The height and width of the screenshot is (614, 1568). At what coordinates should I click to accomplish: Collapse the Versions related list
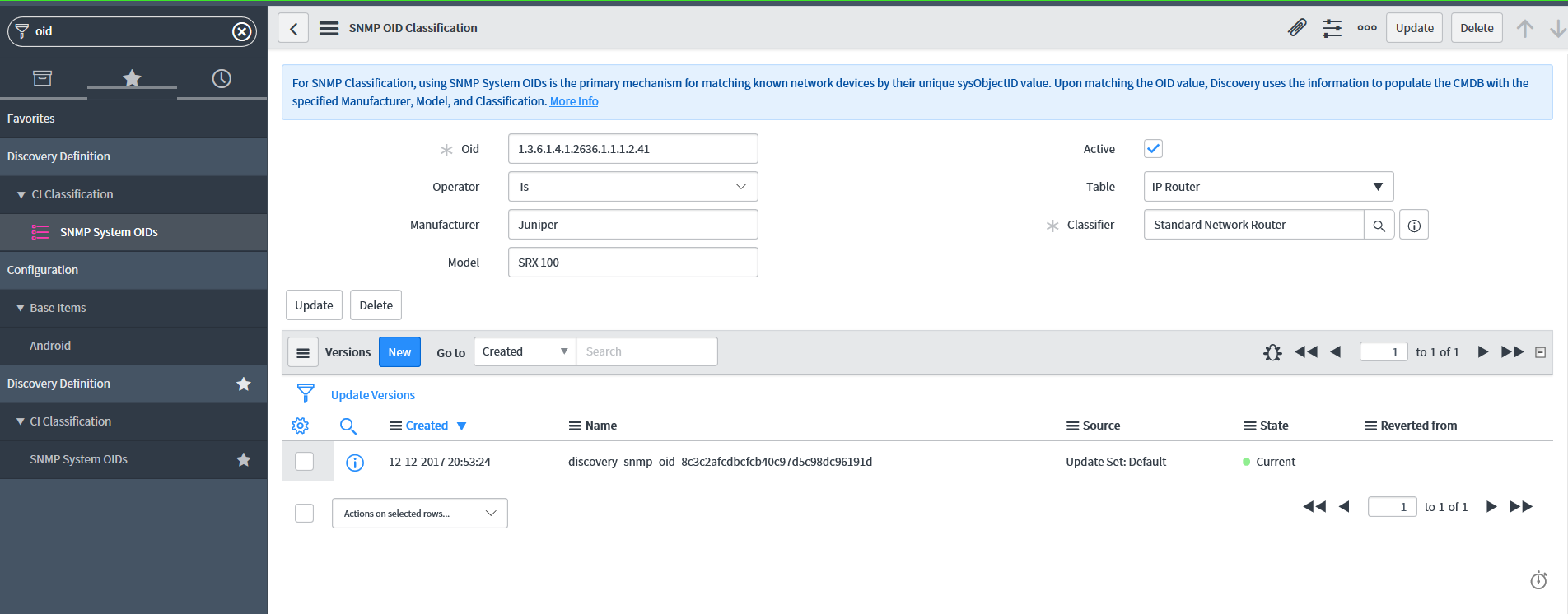(1541, 352)
